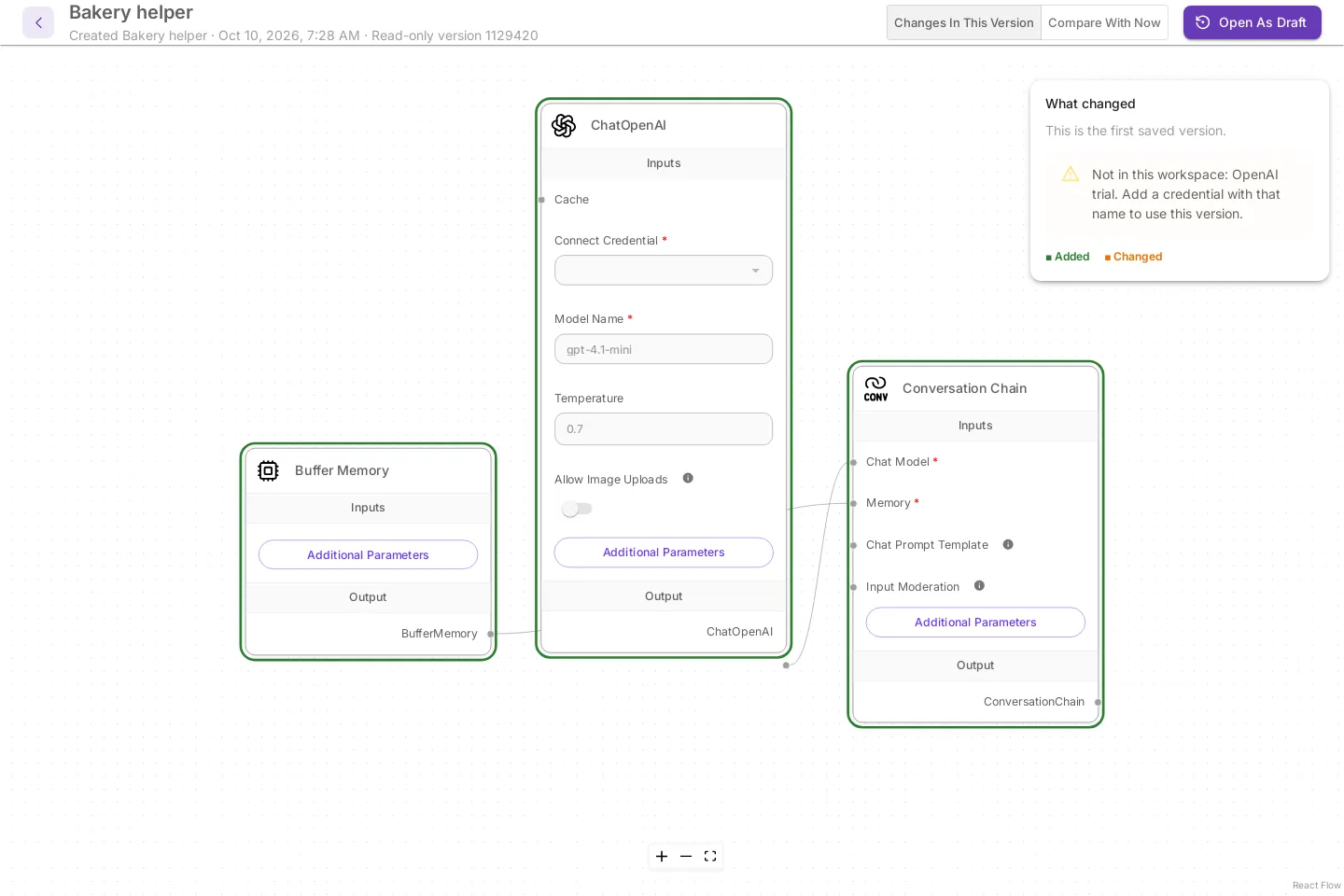Click the ConversationChain output anchor dot

(x=1099, y=702)
